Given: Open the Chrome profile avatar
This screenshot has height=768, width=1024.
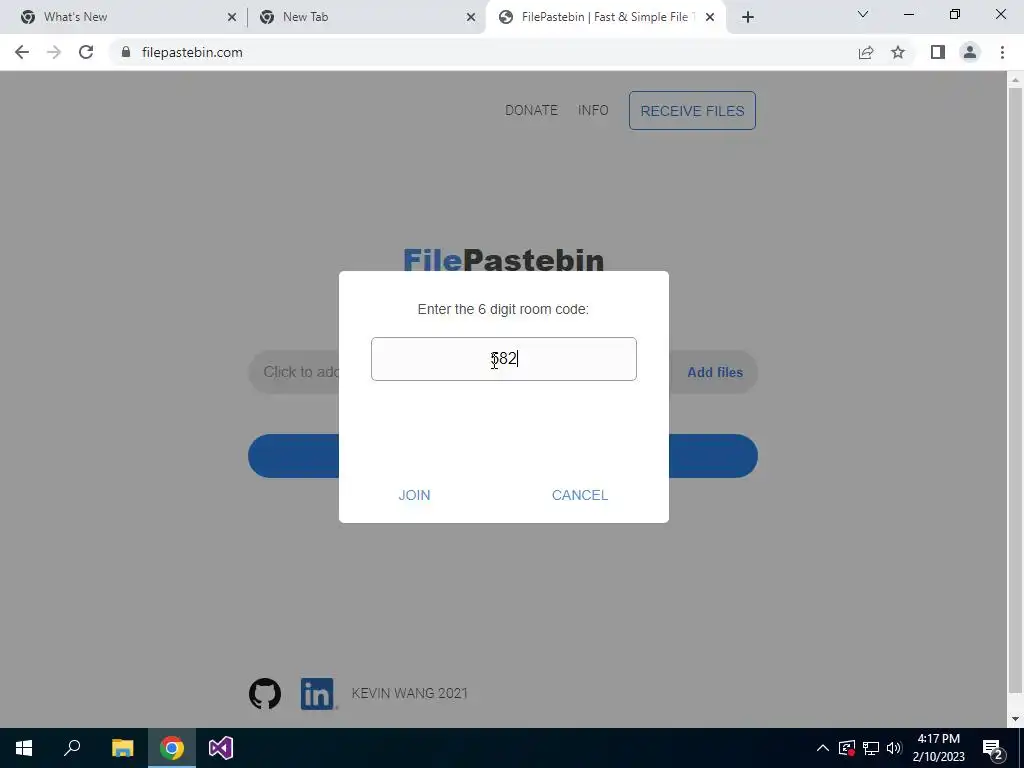Looking at the screenshot, I should coord(970,52).
